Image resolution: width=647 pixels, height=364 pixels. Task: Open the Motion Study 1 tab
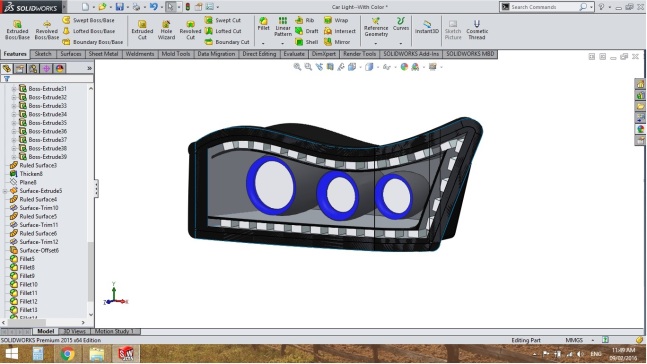[x=114, y=331]
